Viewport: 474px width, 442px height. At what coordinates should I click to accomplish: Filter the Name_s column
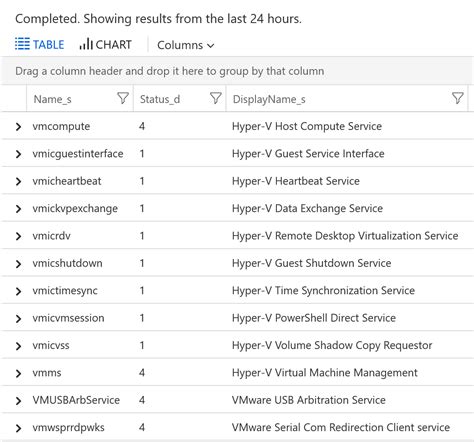(x=123, y=98)
